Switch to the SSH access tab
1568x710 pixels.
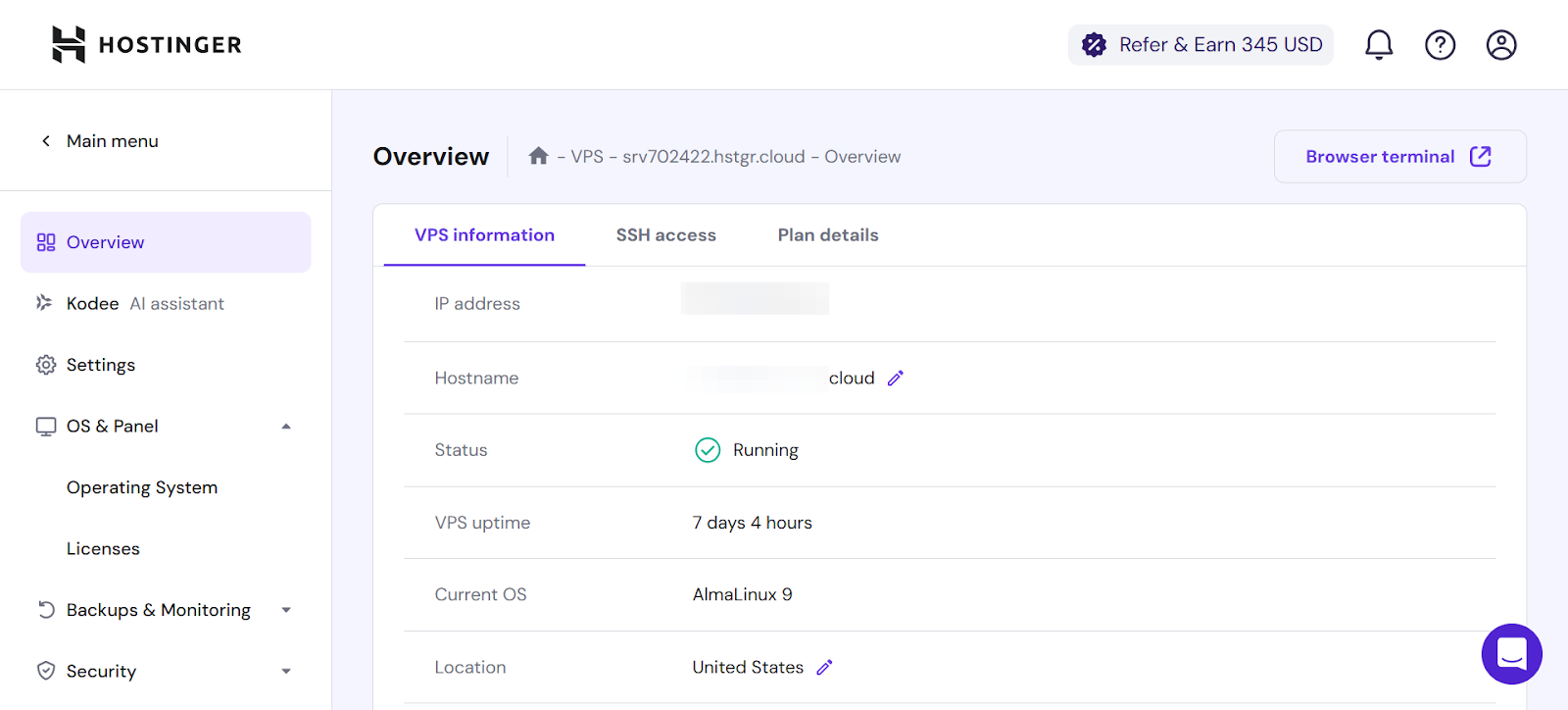666,235
